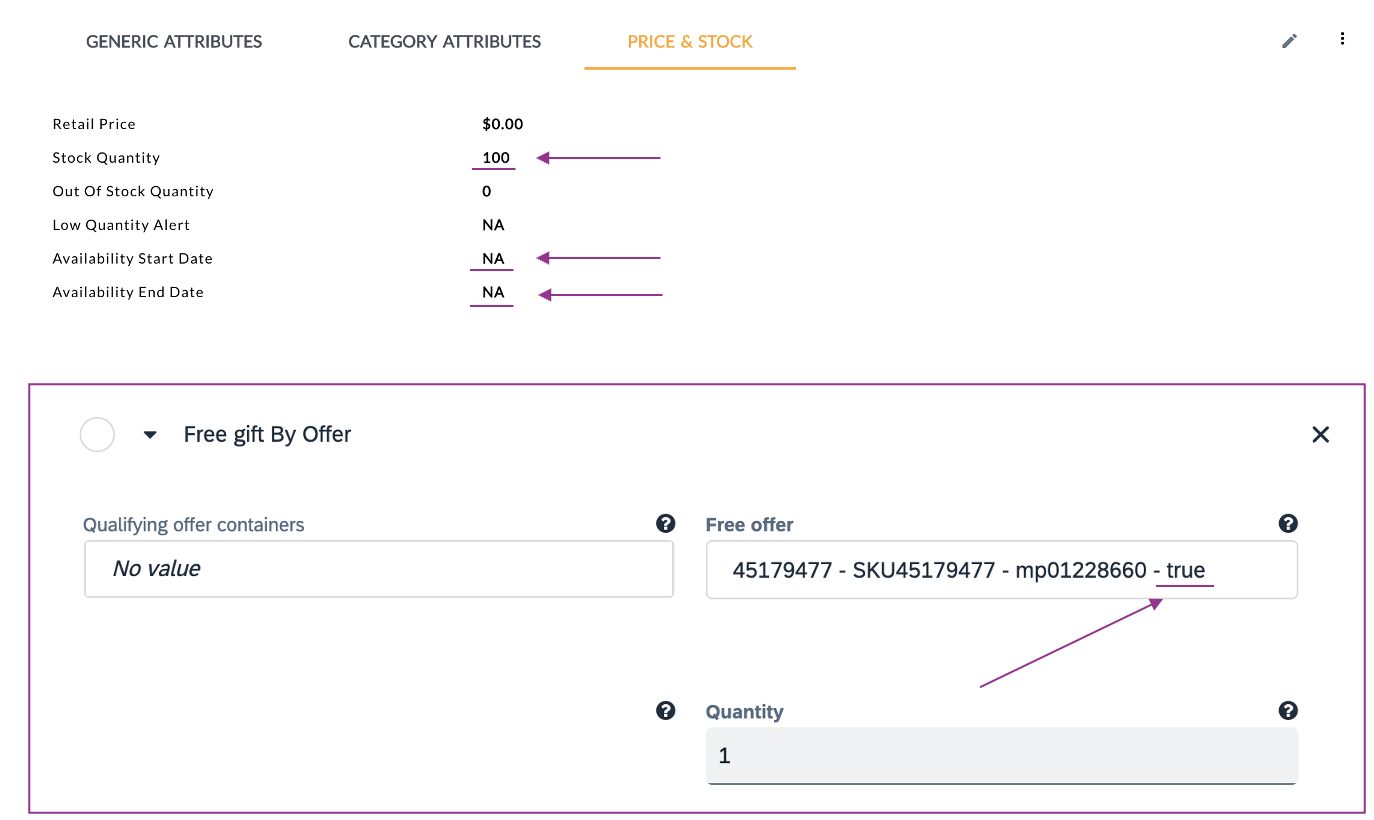Click the pencil edit icon

(x=1290, y=41)
